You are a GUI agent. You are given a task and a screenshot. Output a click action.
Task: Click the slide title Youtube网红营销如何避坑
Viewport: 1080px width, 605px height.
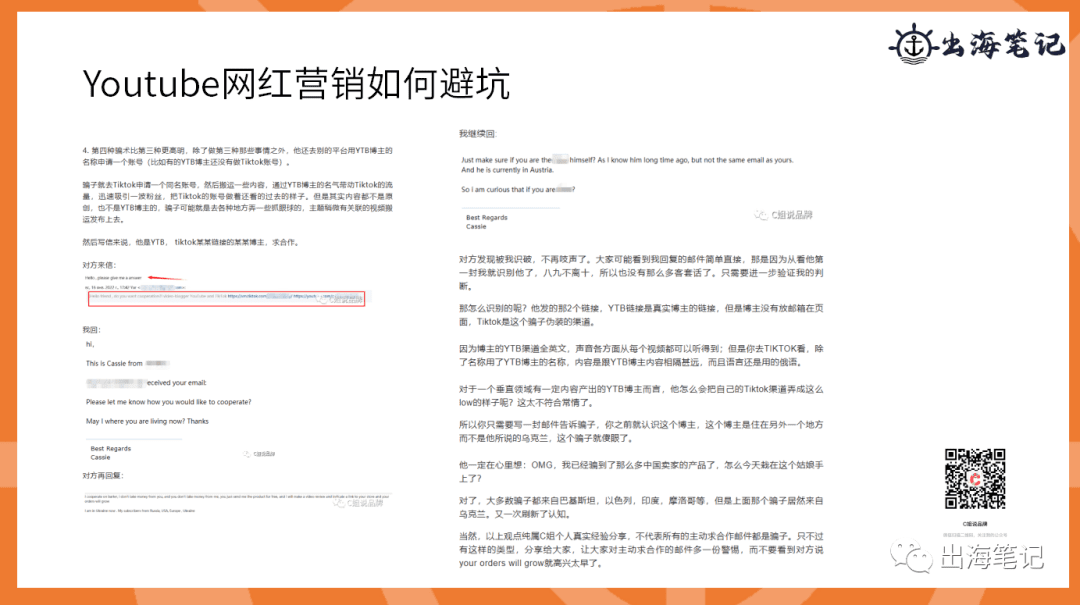click(296, 84)
